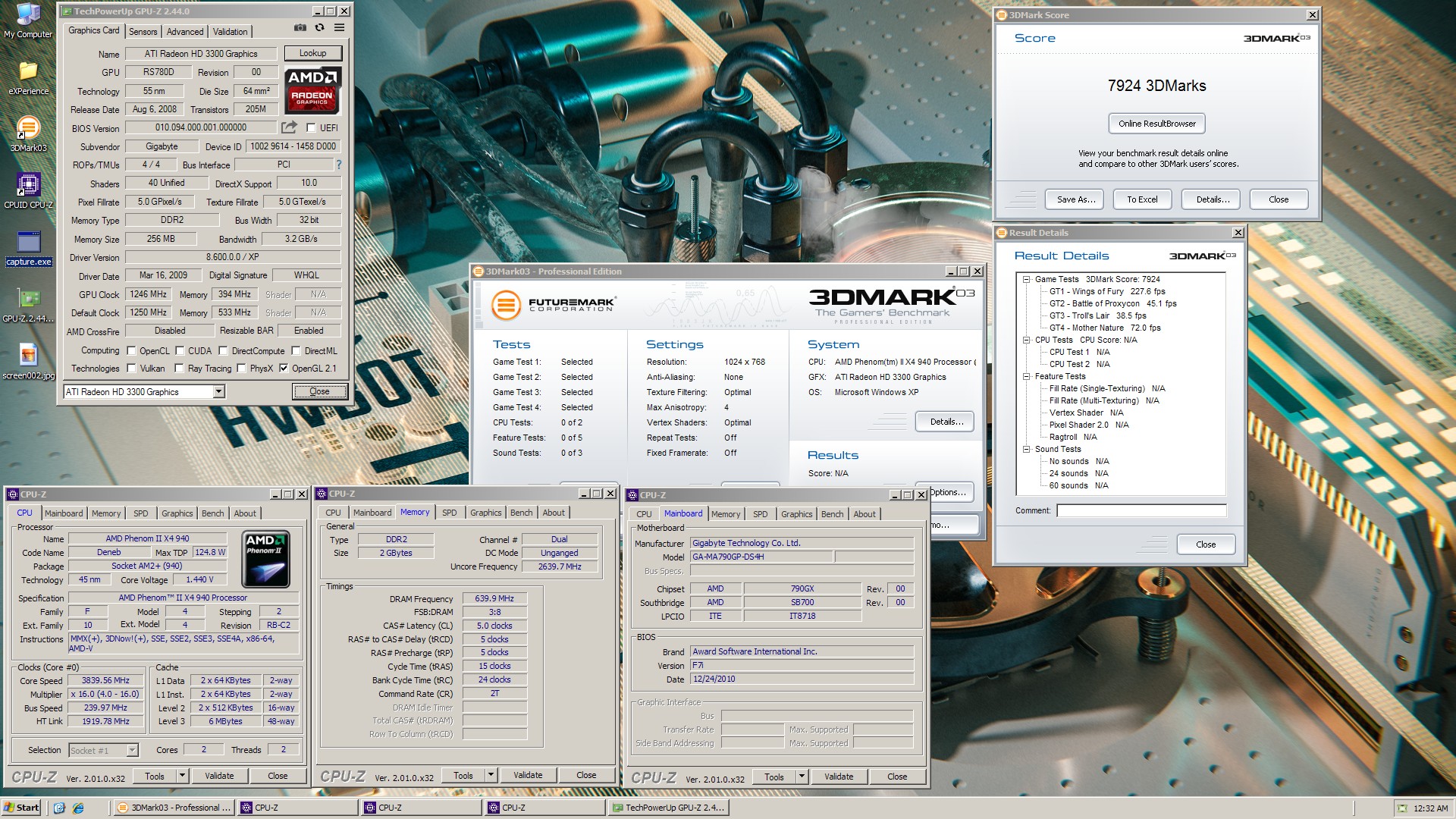Select the GT3 - Troll's Lair result row
This screenshot has width=1456, height=819.
point(1097,315)
